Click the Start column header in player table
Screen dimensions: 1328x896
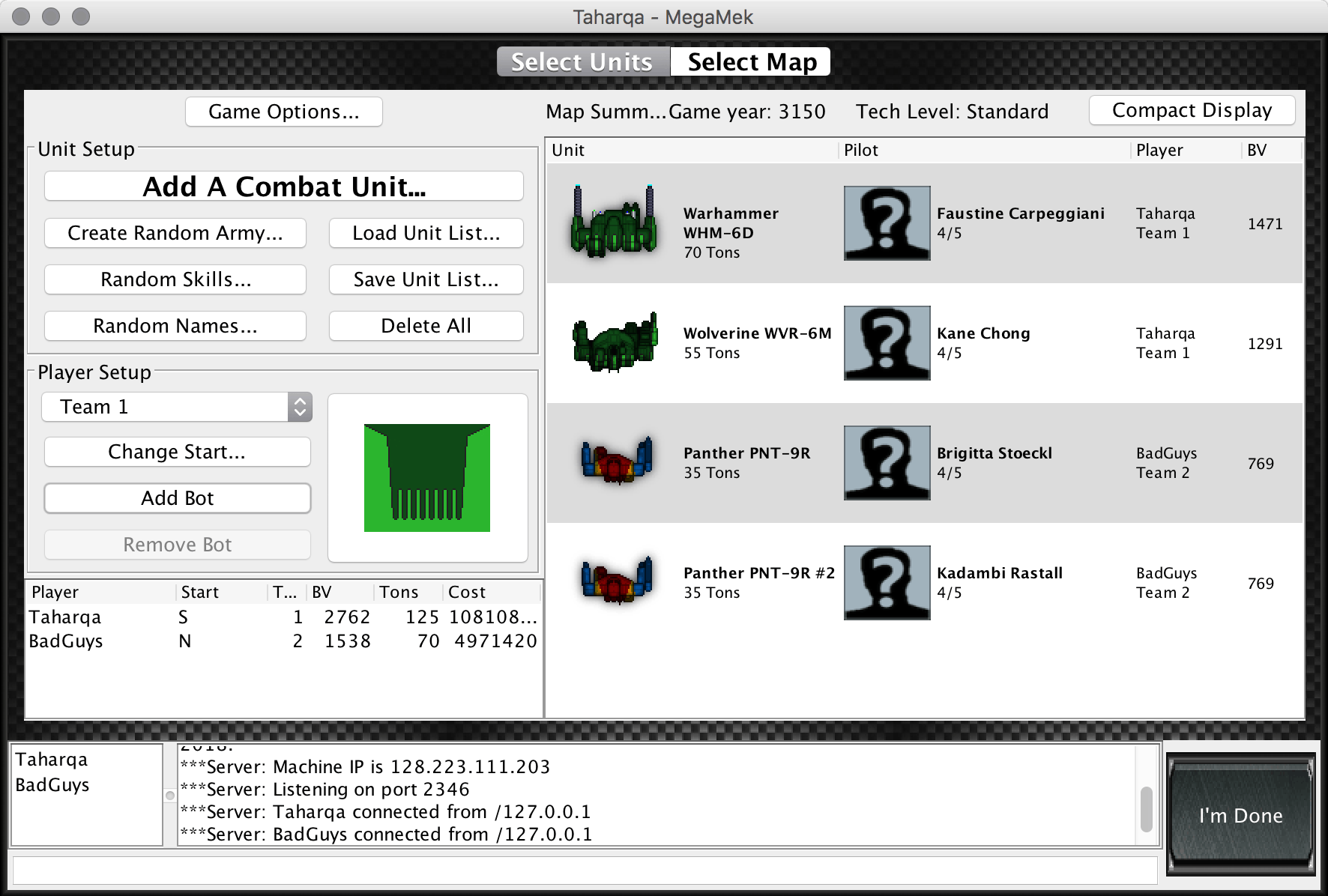coord(222,592)
